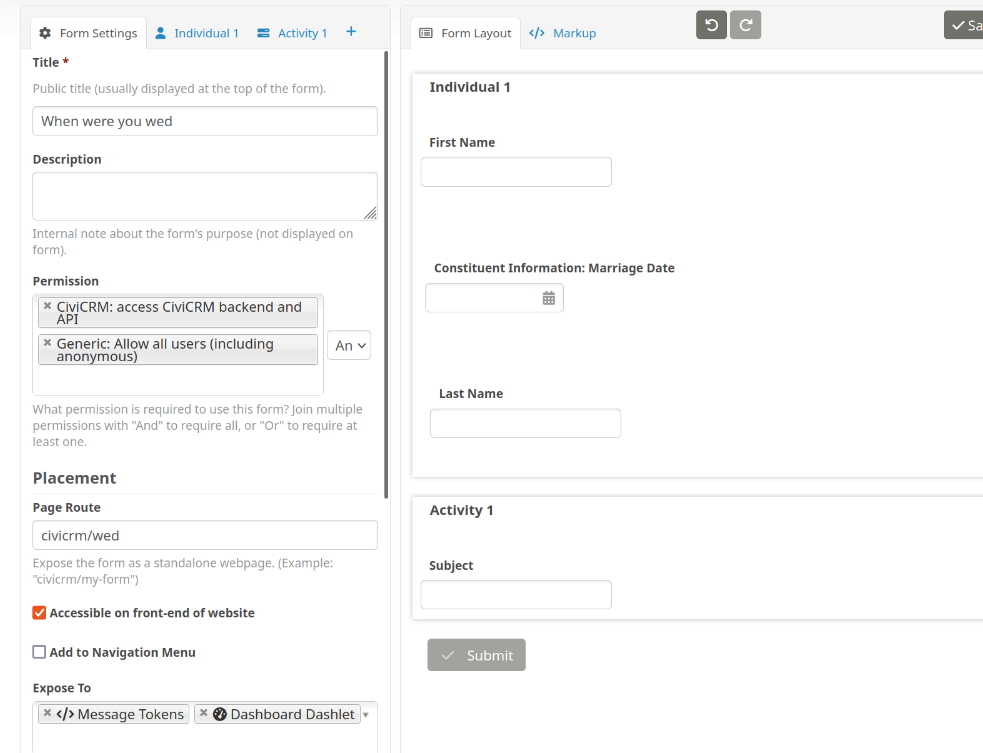Screen dimensions: 983x753
Task: Click the empty Permission select area
Action: [x=178, y=381]
